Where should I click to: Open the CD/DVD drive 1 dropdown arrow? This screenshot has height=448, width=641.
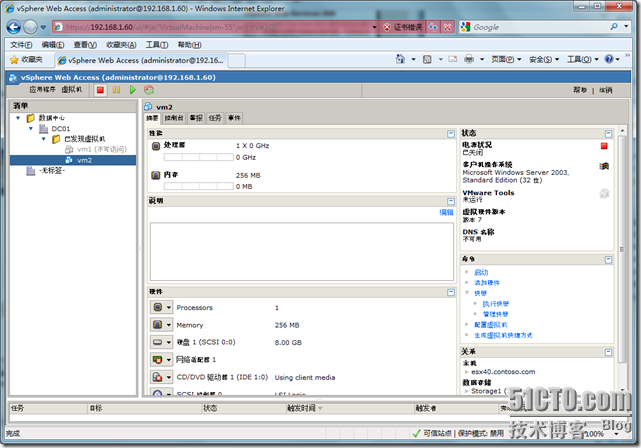click(x=168, y=377)
